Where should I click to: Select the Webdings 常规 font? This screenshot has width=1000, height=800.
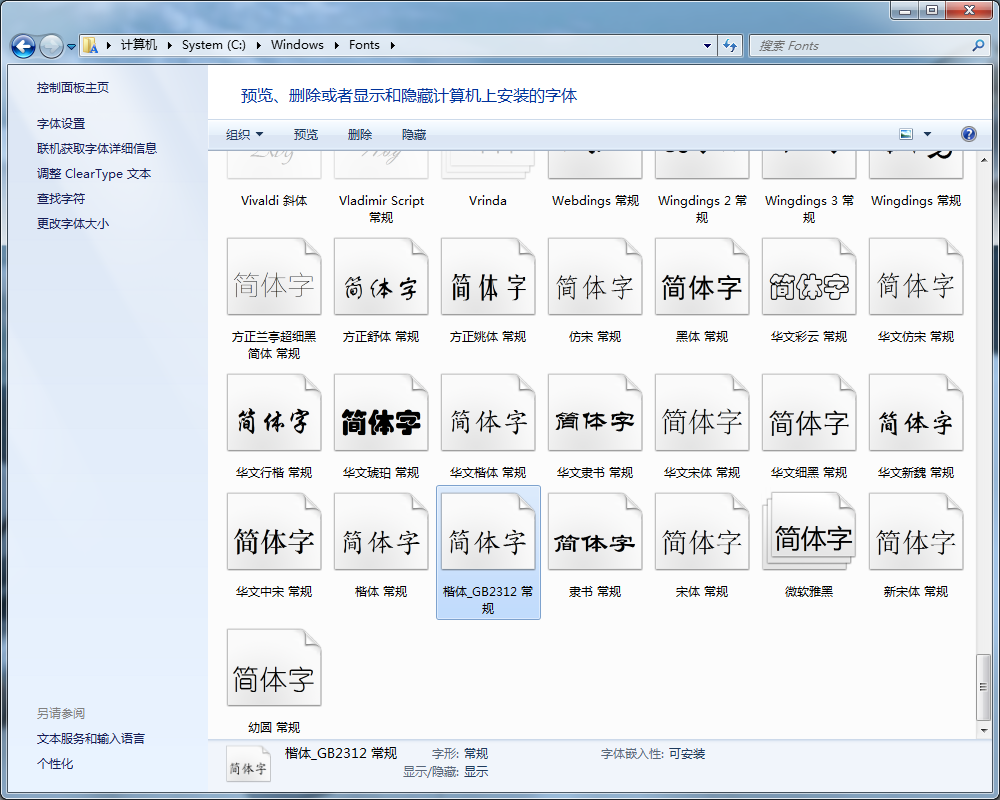[595, 182]
